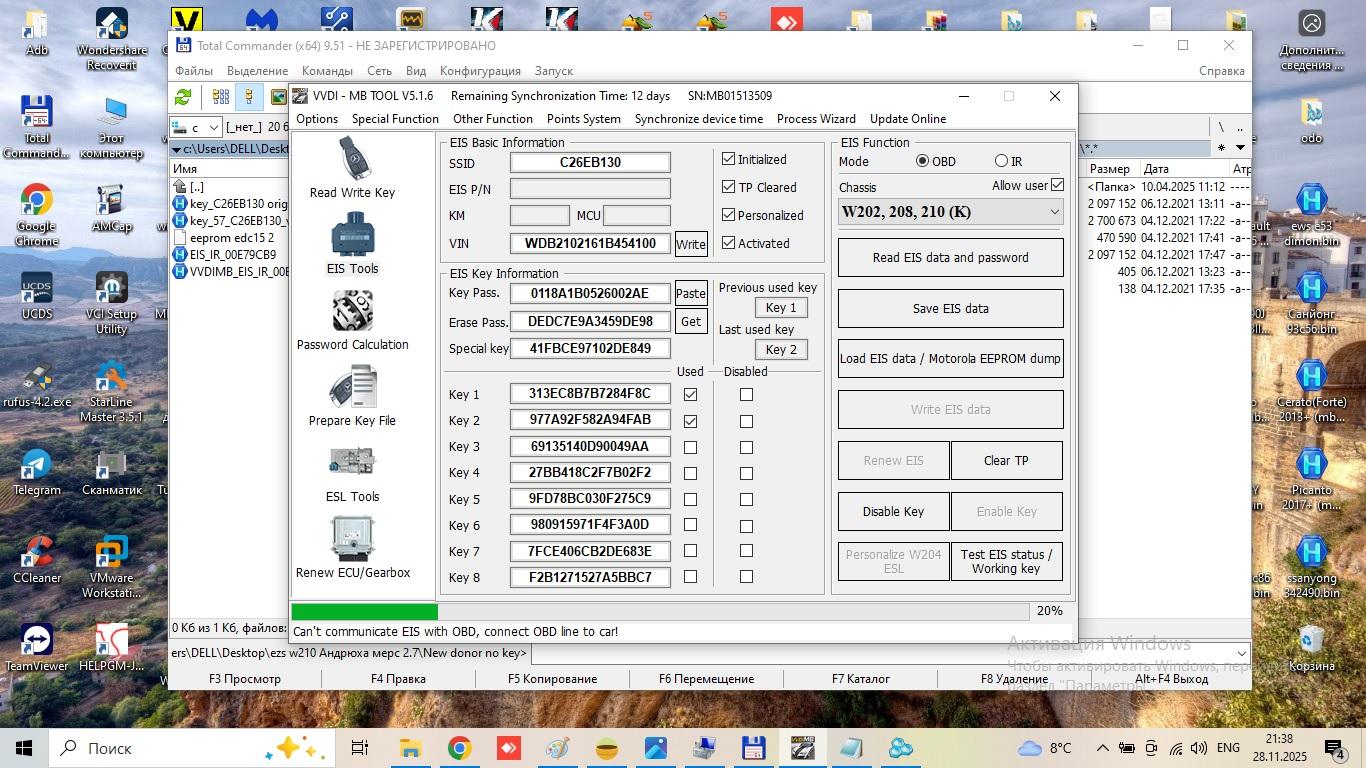
Task: Open the Special Function menu
Action: 395,119
